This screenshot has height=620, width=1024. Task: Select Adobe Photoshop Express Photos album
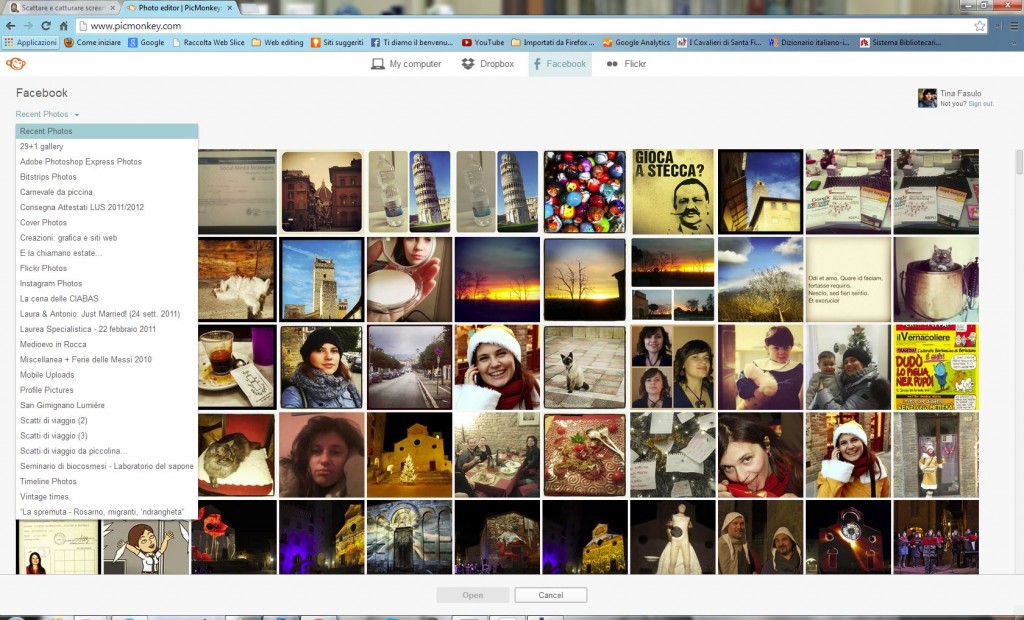pyautogui.click(x=106, y=161)
